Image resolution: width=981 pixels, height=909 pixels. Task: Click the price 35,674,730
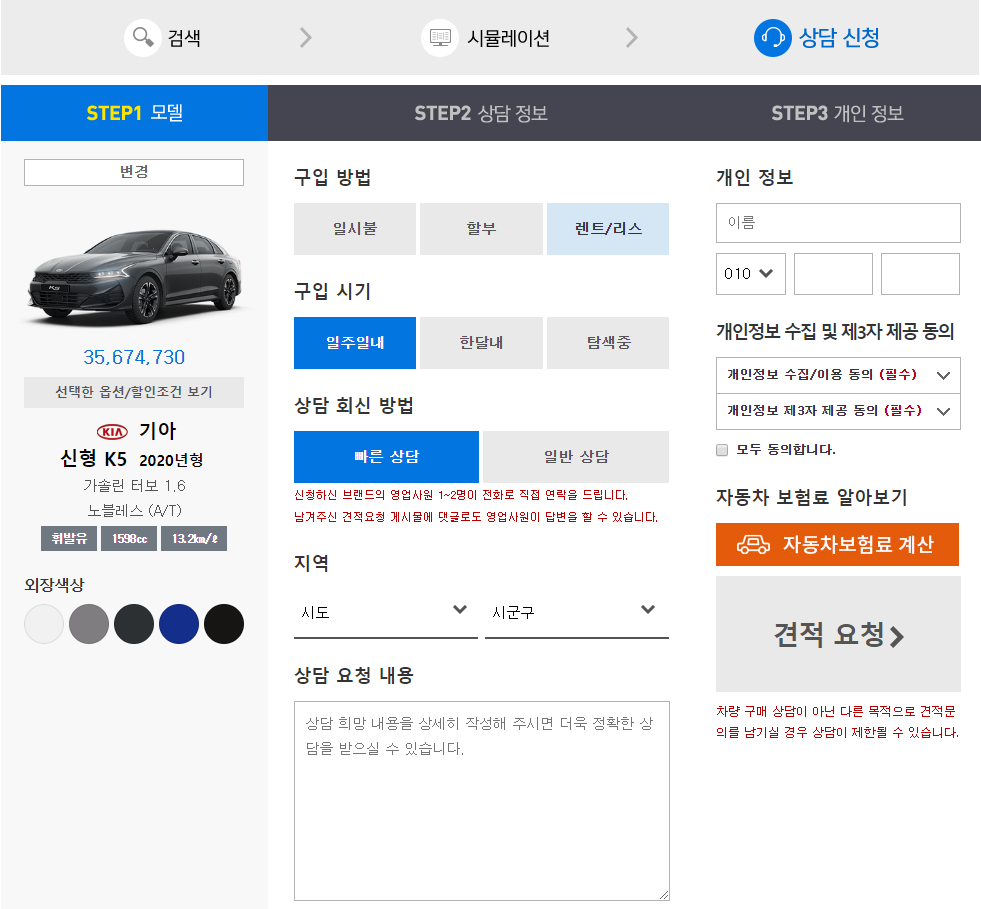pyautogui.click(x=134, y=357)
